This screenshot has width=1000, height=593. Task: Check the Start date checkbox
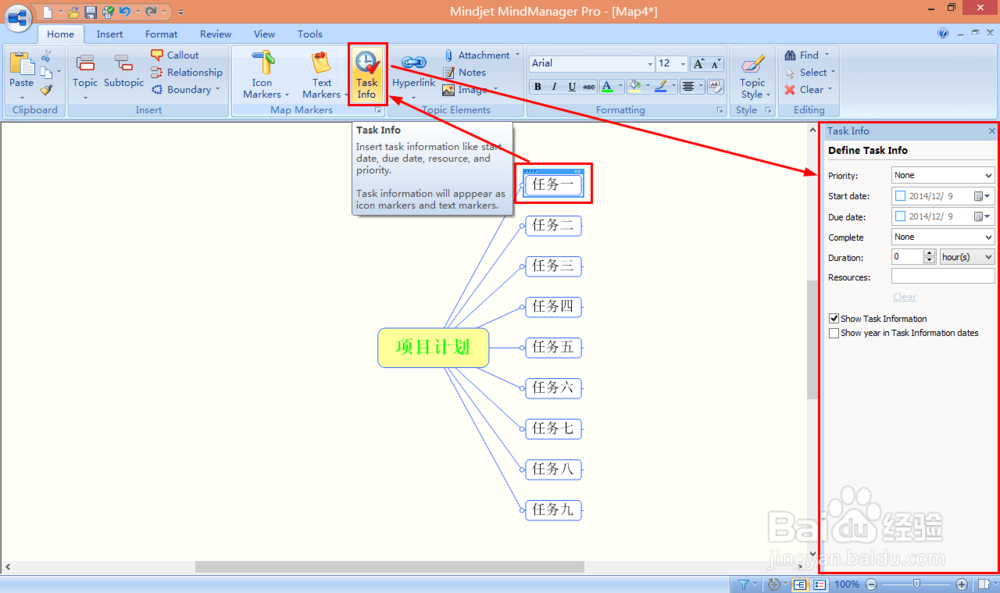point(900,196)
